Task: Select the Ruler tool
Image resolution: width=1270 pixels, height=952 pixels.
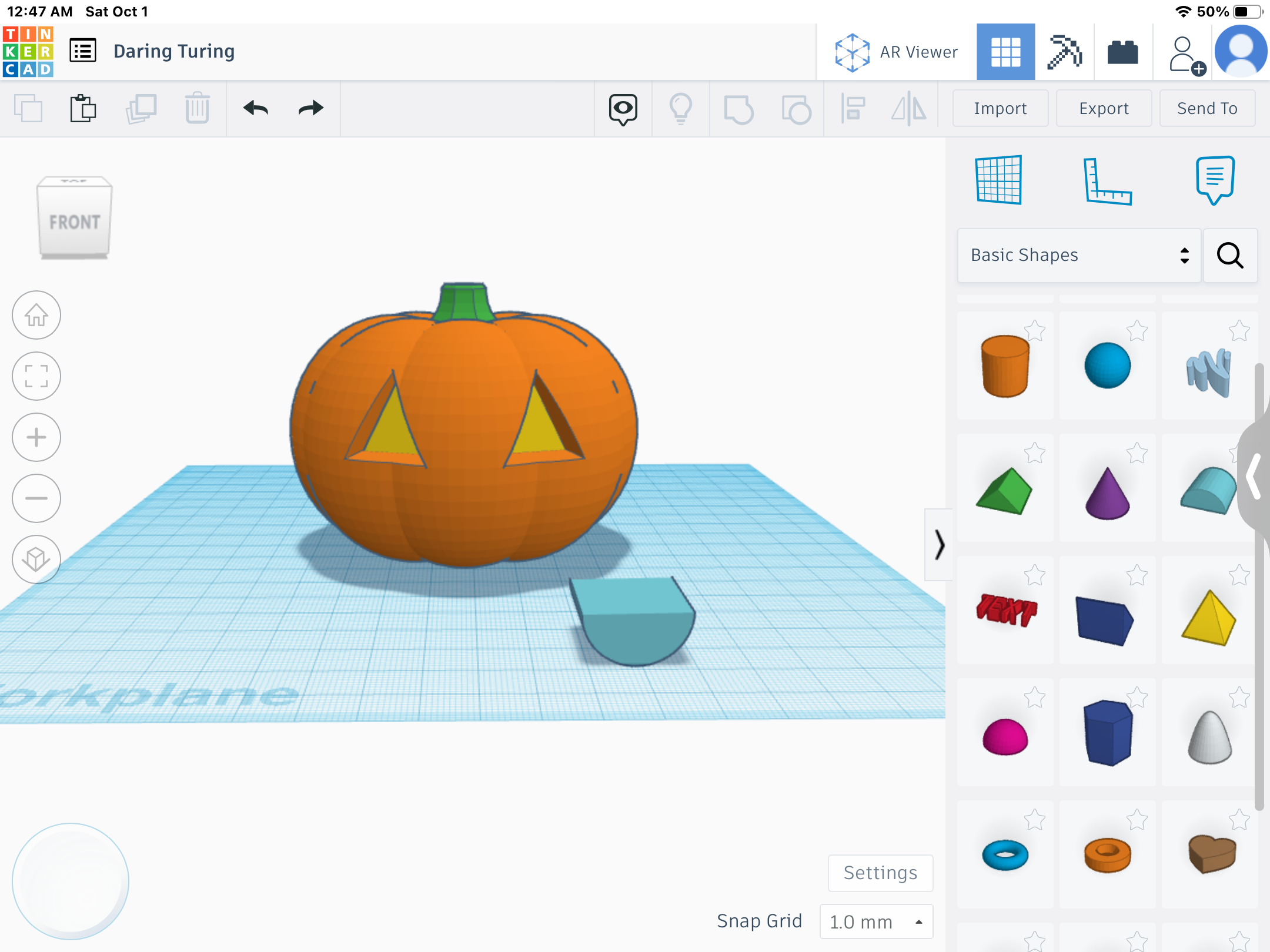Action: point(1107,181)
